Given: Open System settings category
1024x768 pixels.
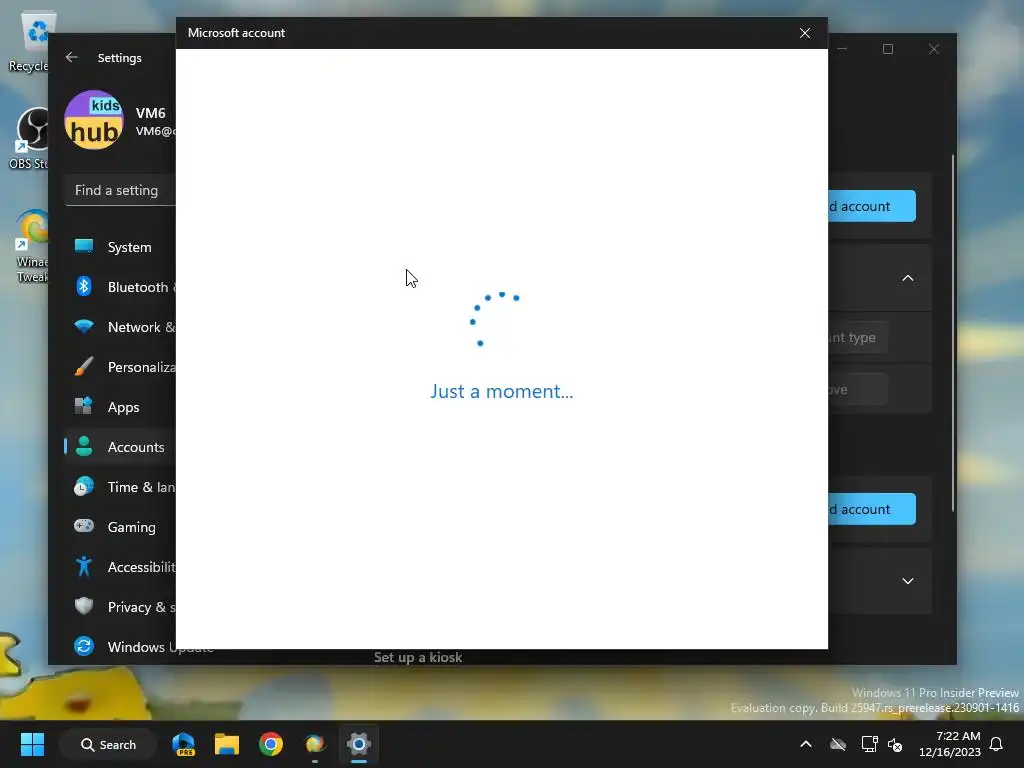Looking at the screenshot, I should (120, 248).
